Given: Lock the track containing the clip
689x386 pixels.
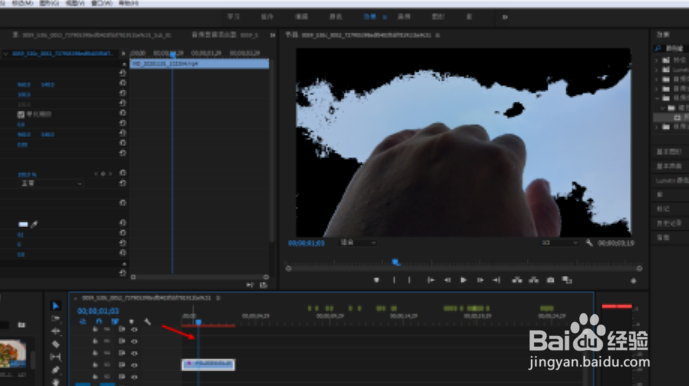Looking at the screenshot, I should pos(95,364).
